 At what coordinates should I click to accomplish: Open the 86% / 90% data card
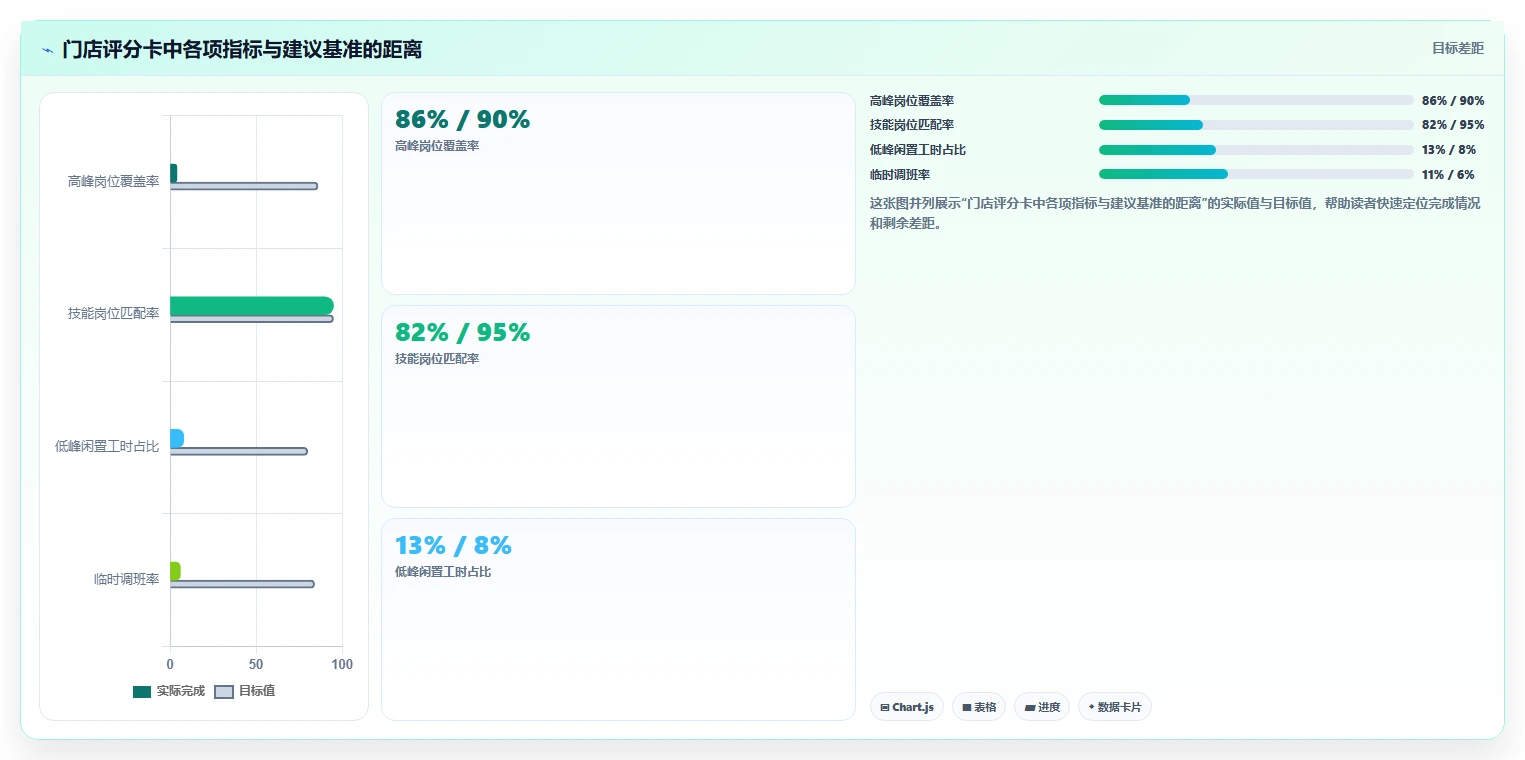[618, 194]
